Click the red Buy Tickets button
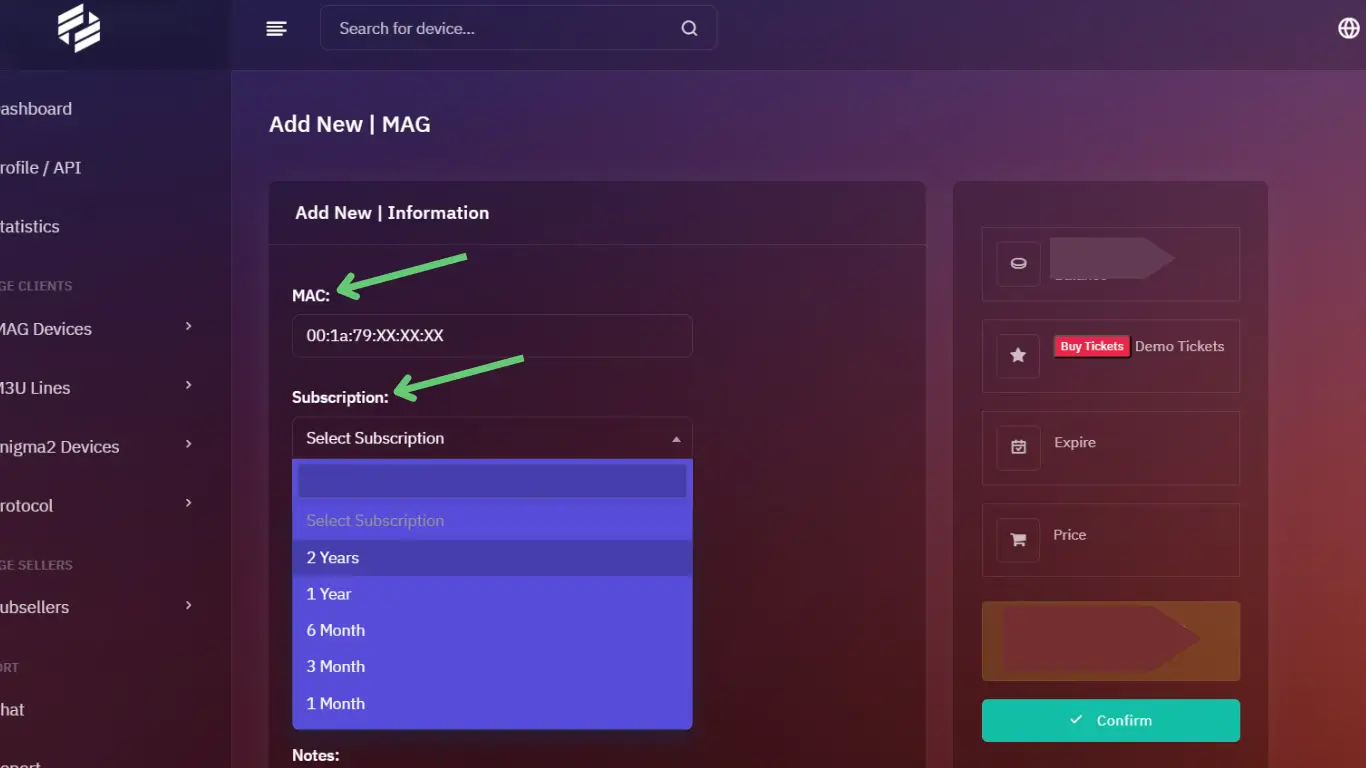This screenshot has width=1366, height=768. [1091, 347]
